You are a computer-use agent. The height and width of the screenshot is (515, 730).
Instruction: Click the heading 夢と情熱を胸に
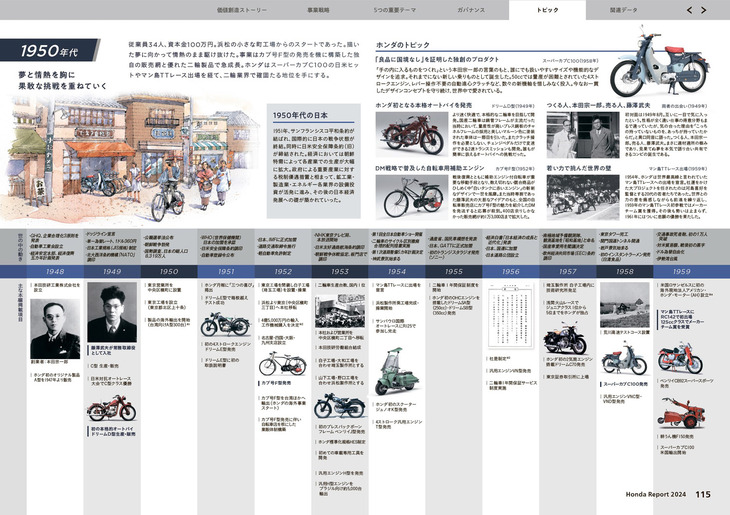[x=47, y=75]
